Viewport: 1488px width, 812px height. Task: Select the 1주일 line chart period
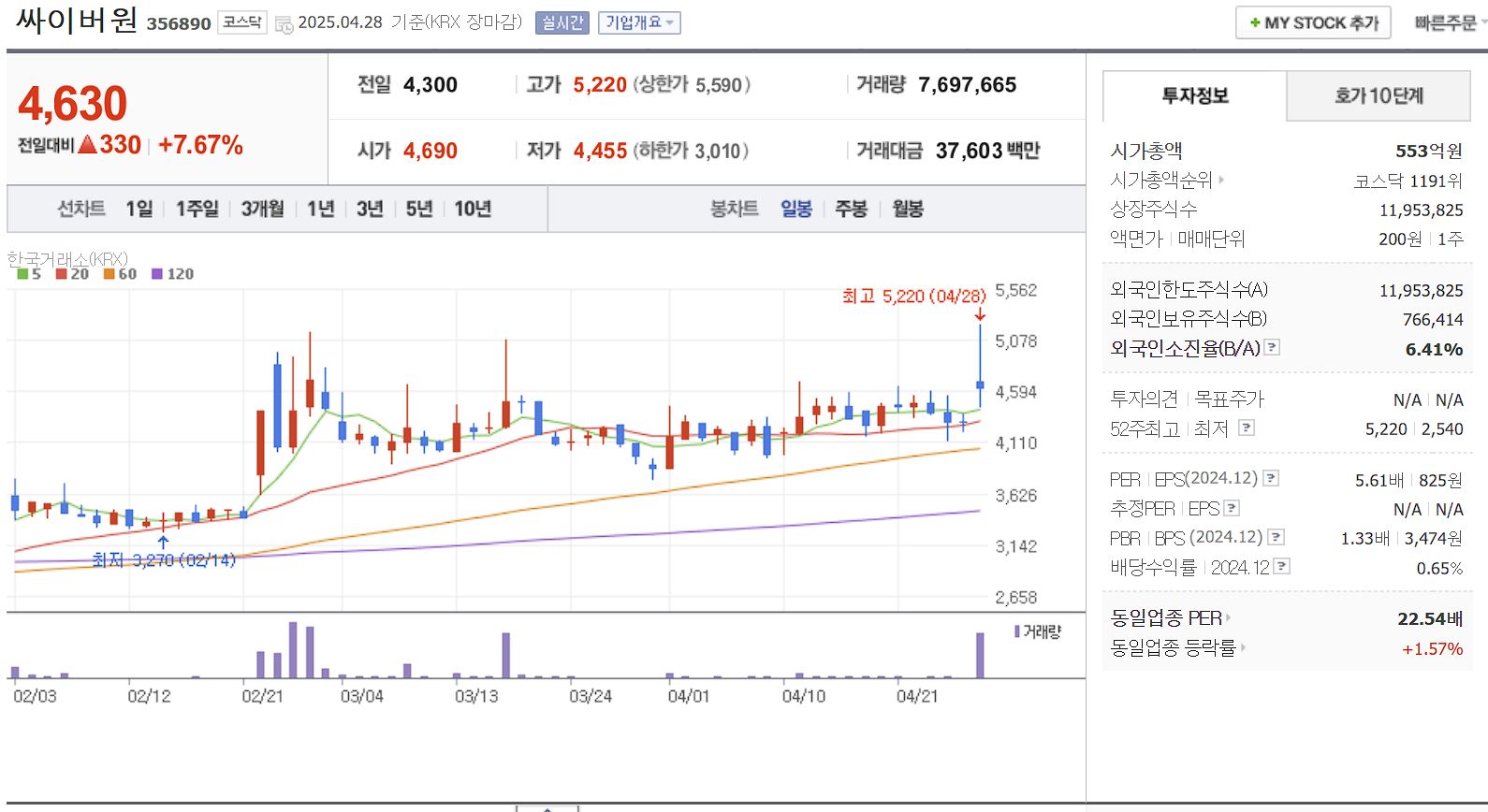pos(197,209)
